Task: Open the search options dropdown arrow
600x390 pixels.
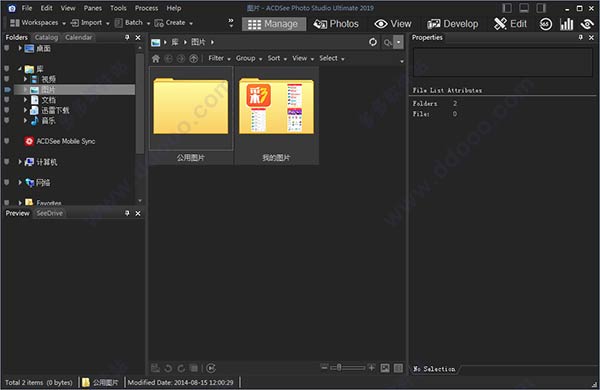Action: click(398, 42)
